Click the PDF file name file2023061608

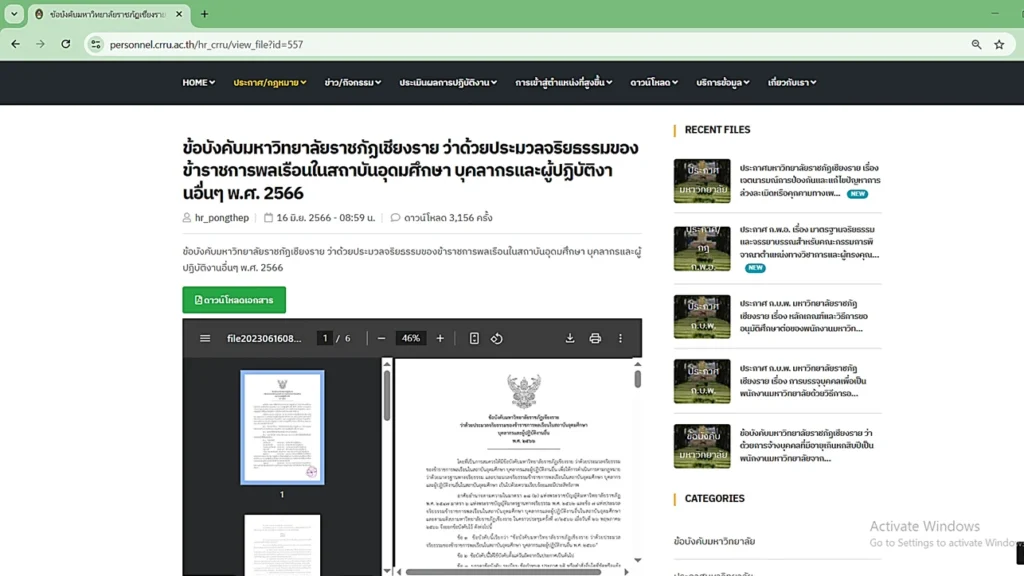[x=264, y=338]
